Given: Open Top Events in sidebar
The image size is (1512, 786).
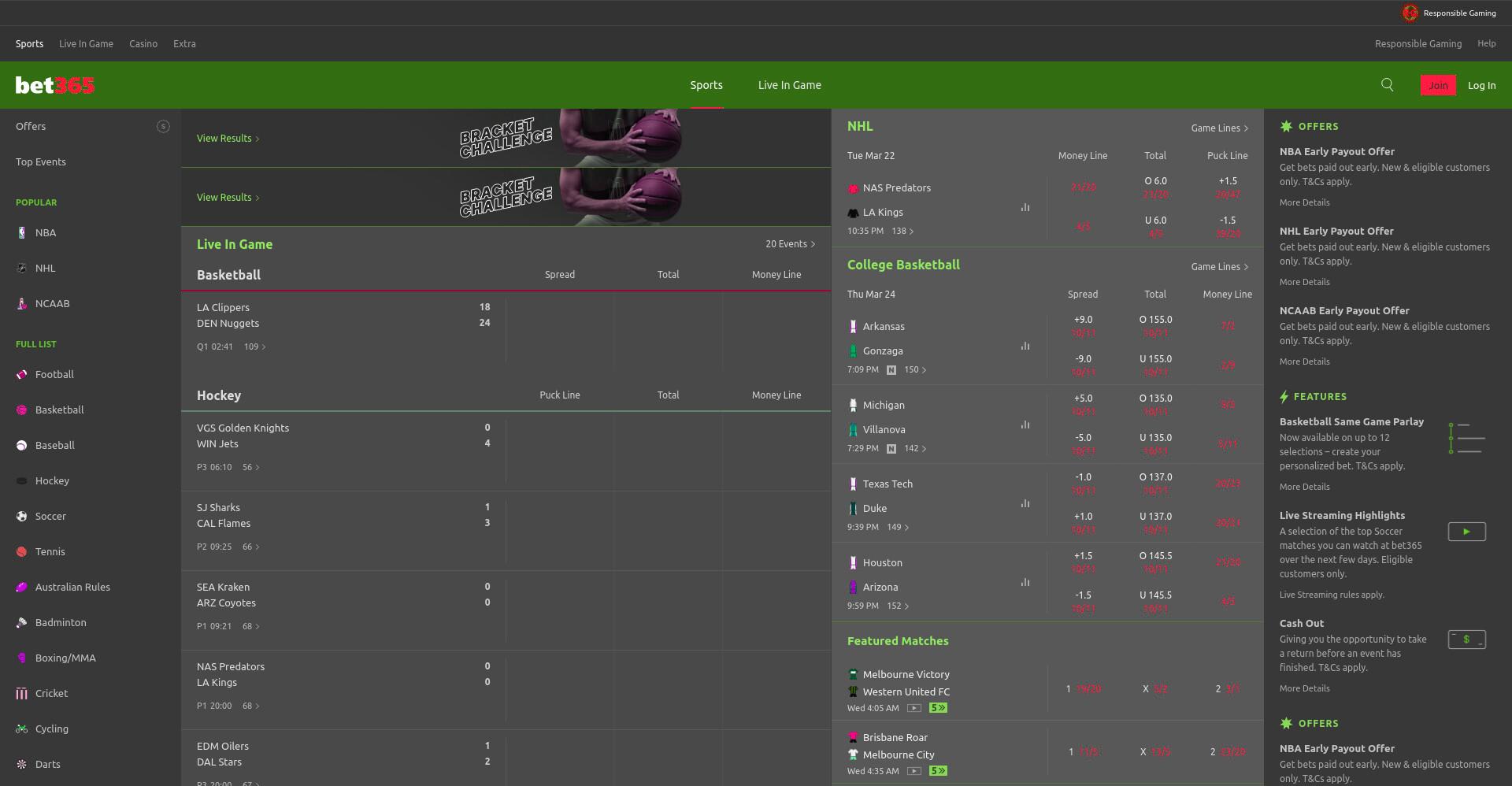Looking at the screenshot, I should click(41, 161).
